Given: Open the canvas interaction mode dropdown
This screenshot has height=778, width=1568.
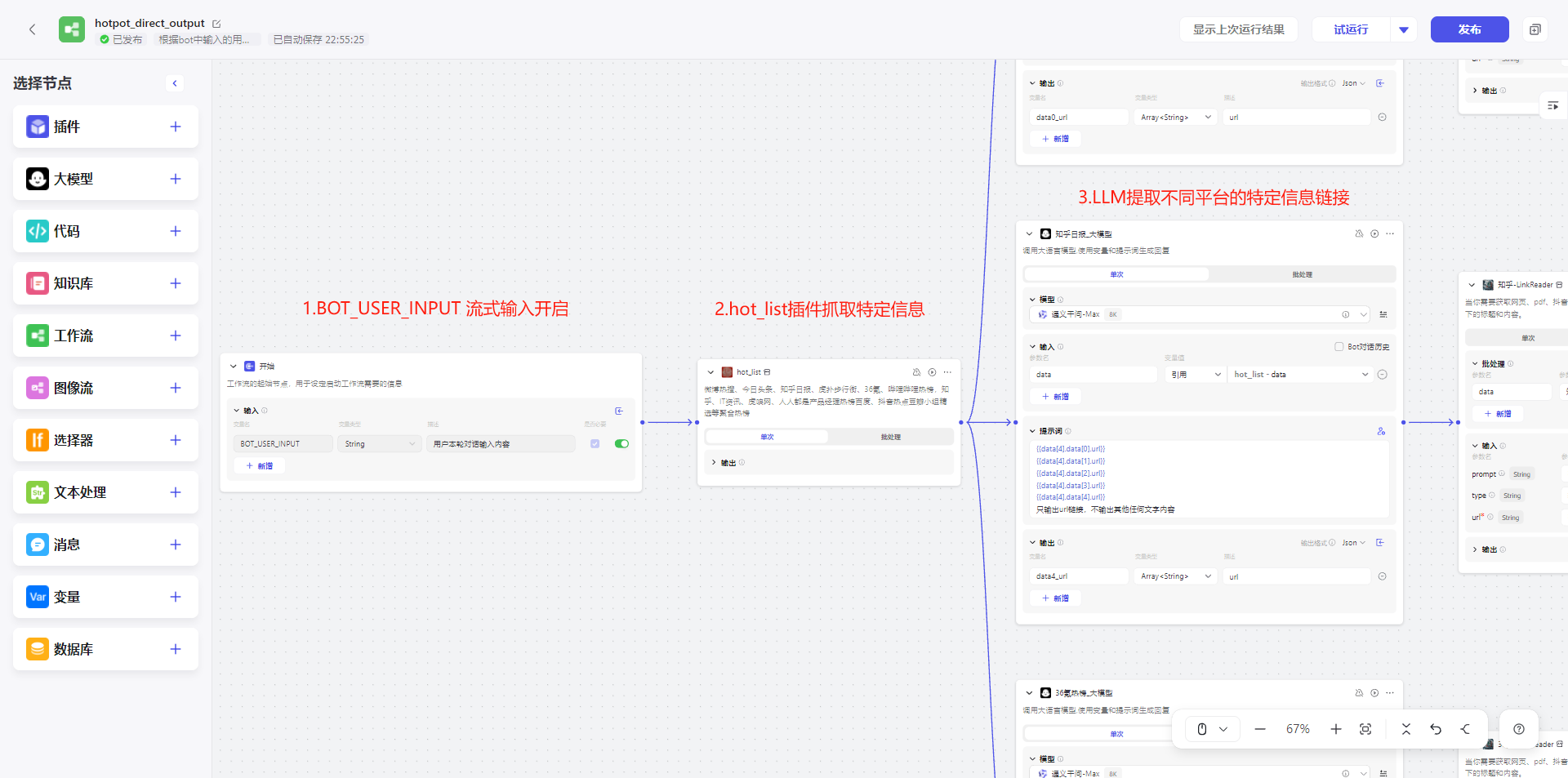Looking at the screenshot, I should tap(1212, 729).
